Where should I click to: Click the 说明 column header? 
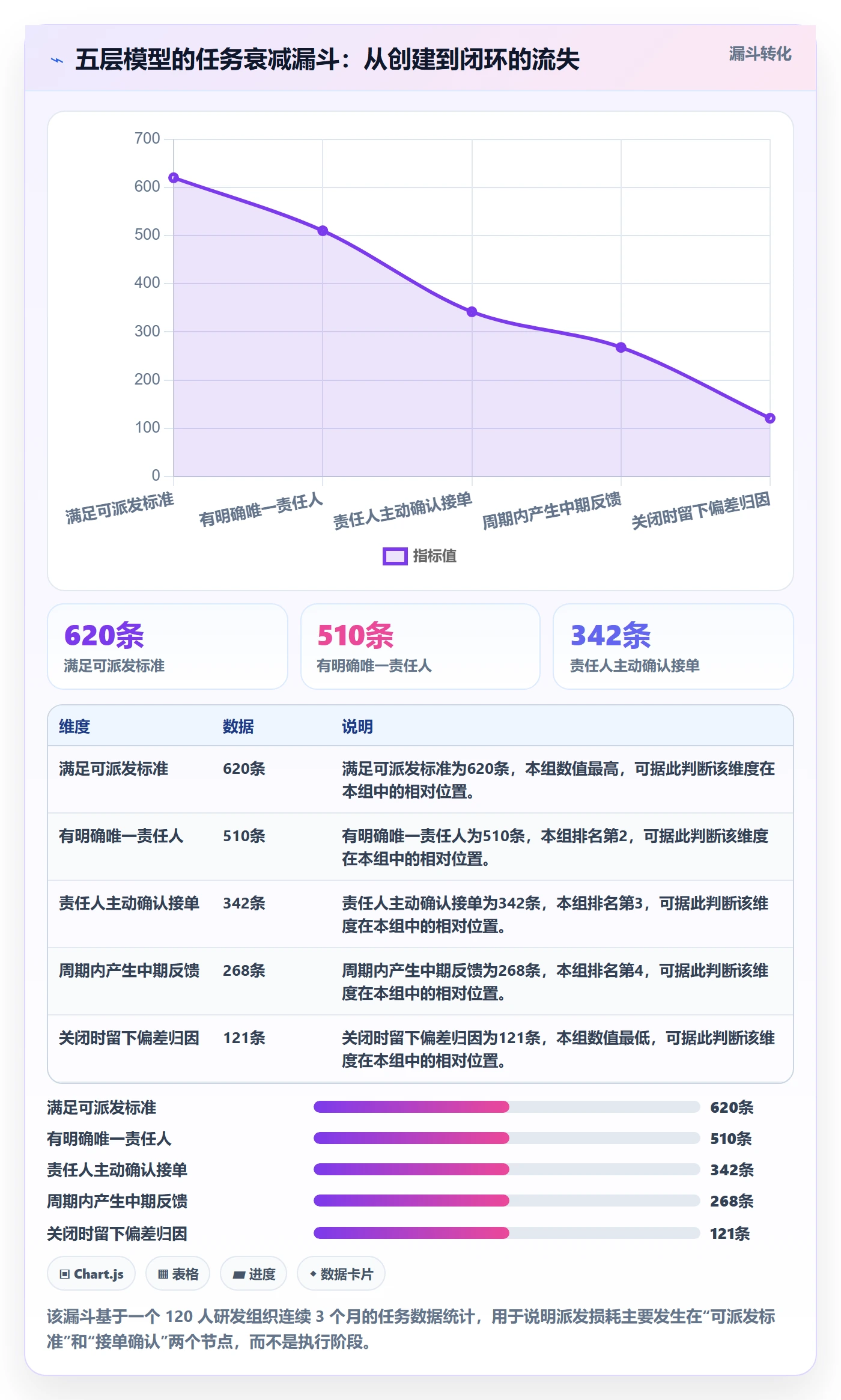(357, 726)
